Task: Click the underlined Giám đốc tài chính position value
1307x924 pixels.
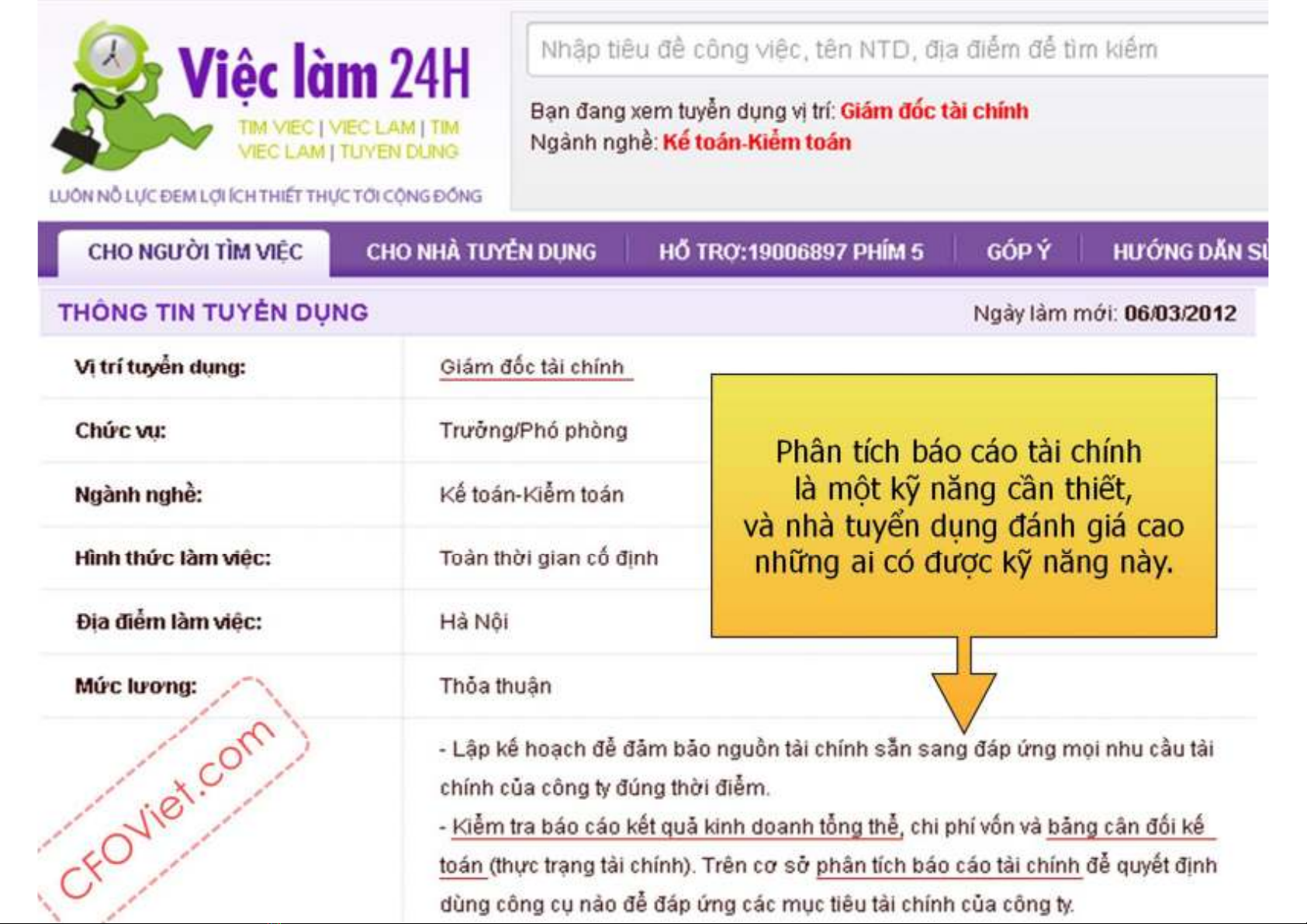Action: coord(532,367)
